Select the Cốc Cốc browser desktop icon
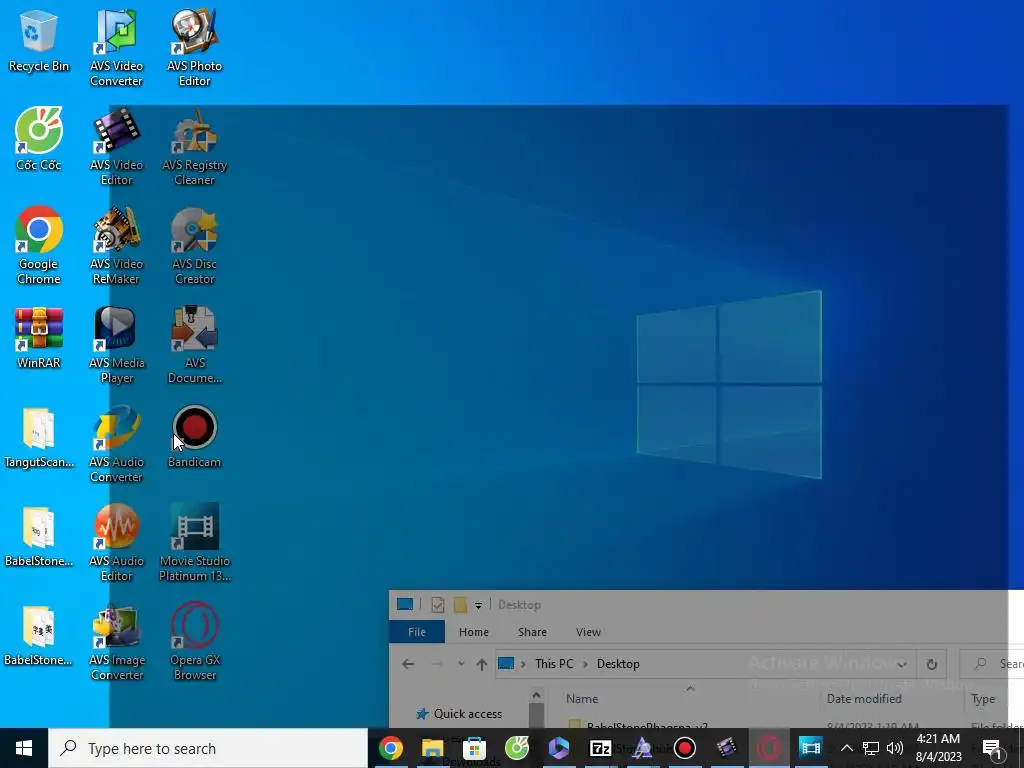1024x768 pixels. pyautogui.click(x=39, y=139)
